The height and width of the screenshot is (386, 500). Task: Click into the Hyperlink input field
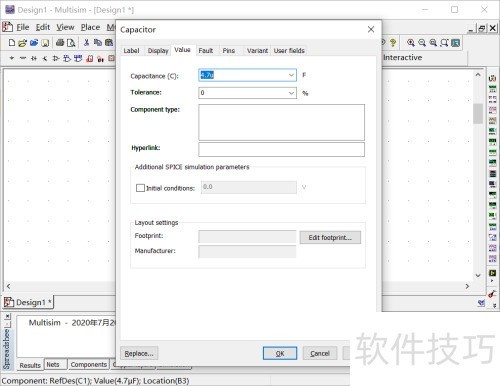281,150
